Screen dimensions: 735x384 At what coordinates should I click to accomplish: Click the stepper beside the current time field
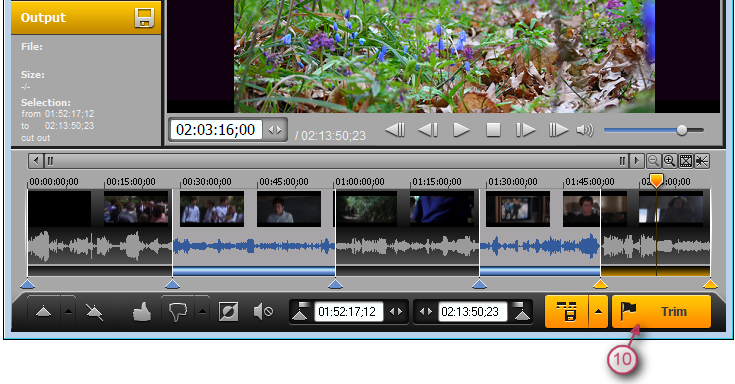275,130
